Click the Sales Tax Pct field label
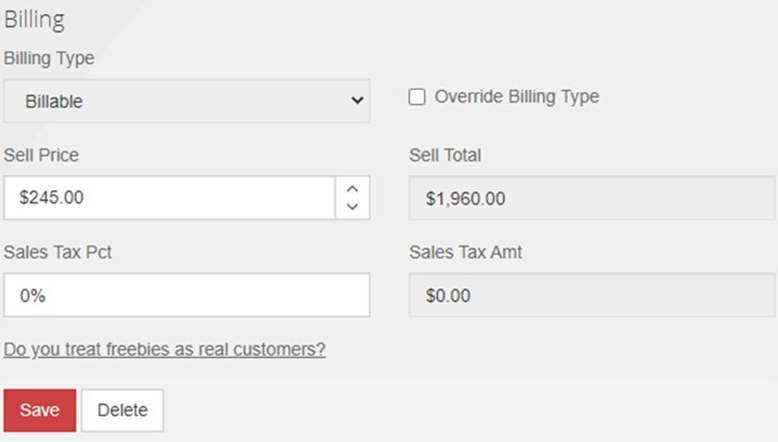This screenshot has height=442, width=778. coord(58,252)
